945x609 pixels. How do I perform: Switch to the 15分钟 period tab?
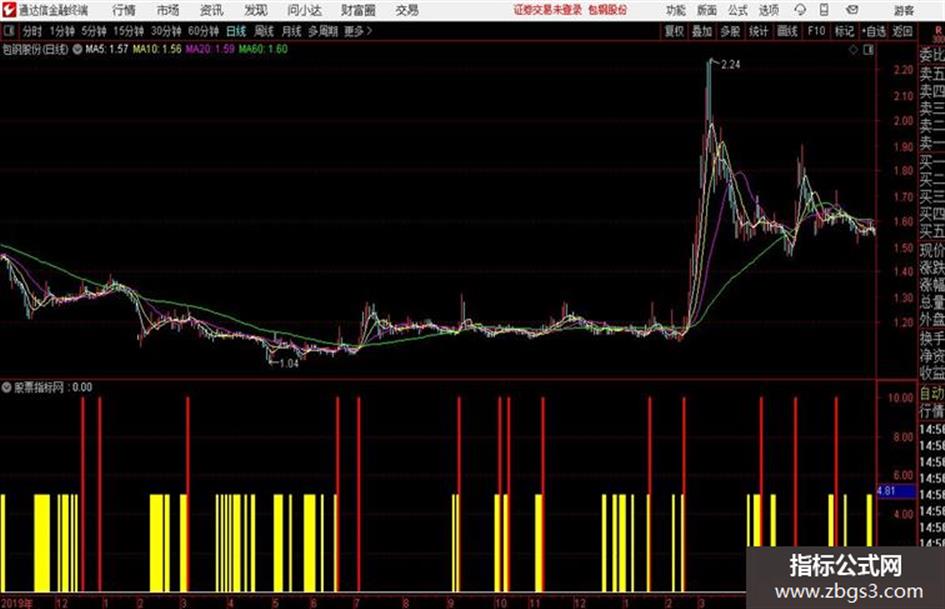click(x=129, y=31)
